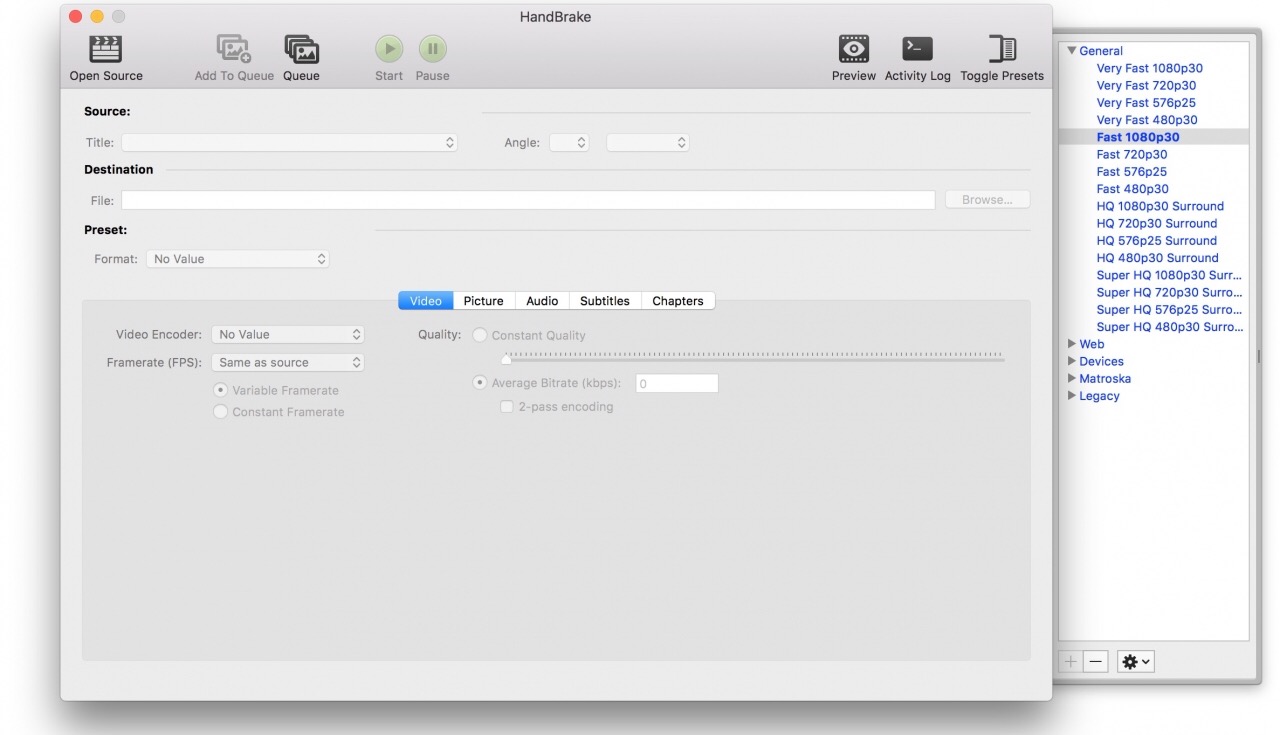Switch to the Picture tab

click(484, 301)
